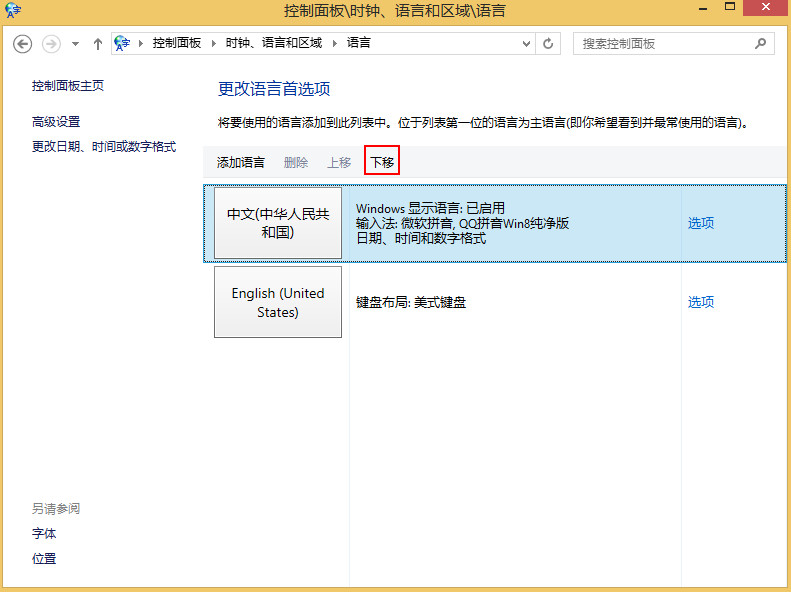Open 高级设置 in the sidebar
Screen dimensions: 791x592
coord(56,122)
